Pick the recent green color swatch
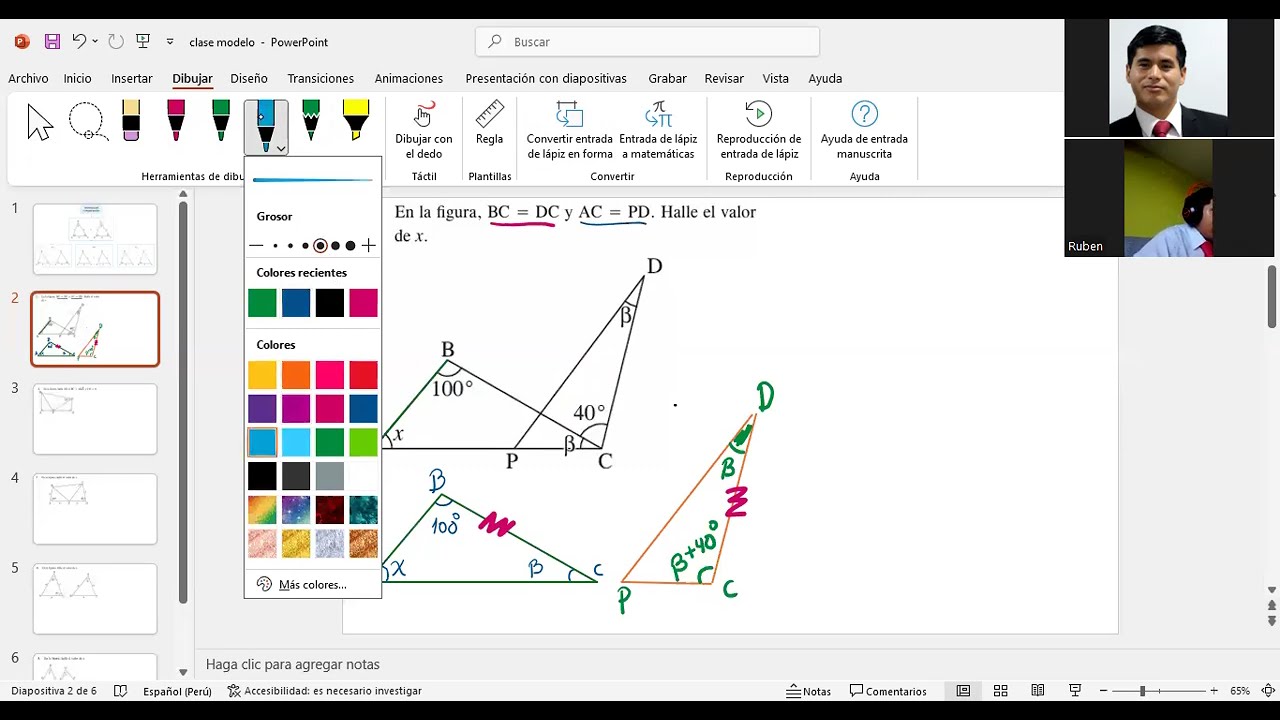The height and width of the screenshot is (720, 1280). 262,303
